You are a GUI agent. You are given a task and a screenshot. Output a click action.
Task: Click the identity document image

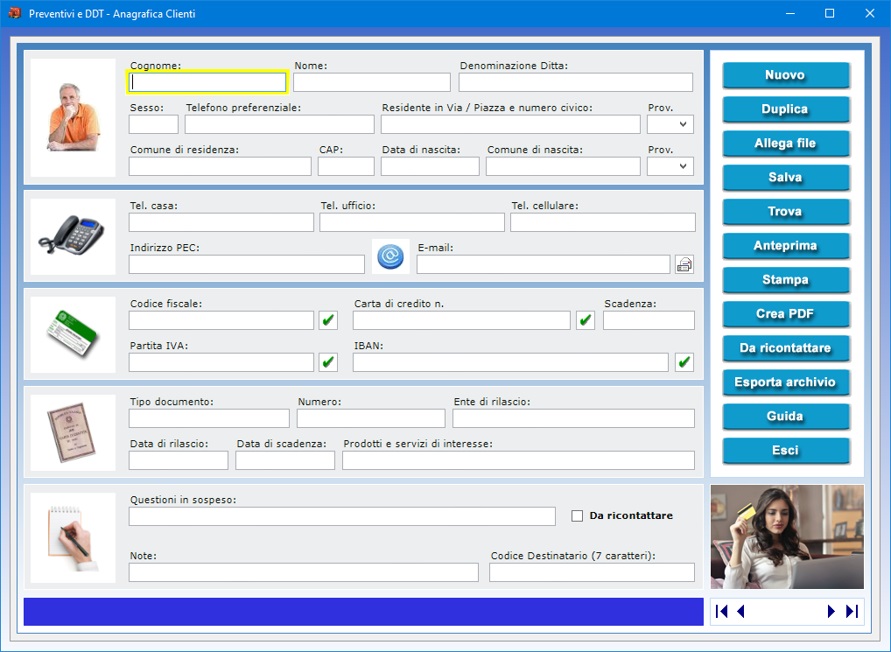click(x=73, y=432)
